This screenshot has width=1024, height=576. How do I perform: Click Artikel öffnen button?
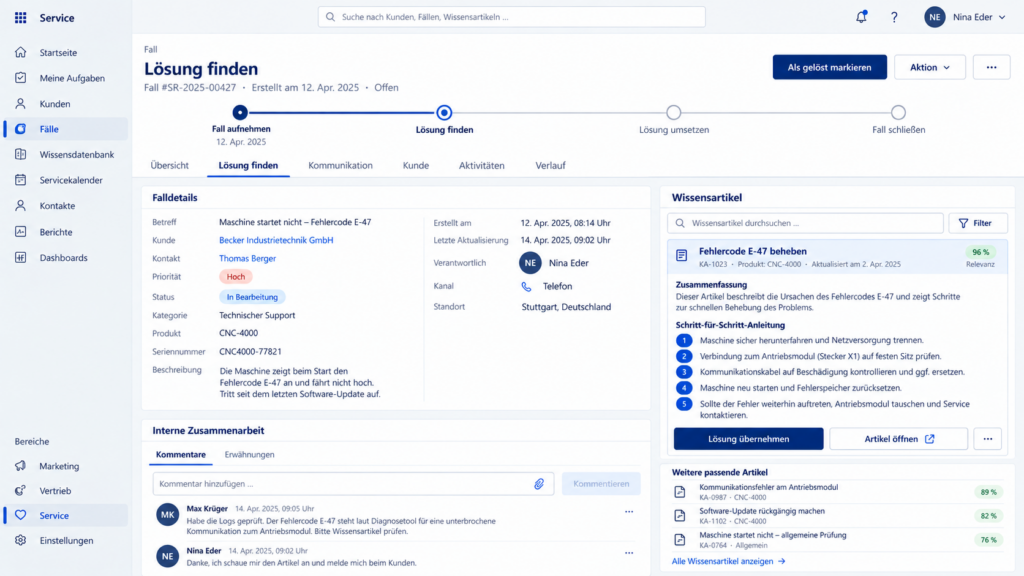(x=899, y=439)
